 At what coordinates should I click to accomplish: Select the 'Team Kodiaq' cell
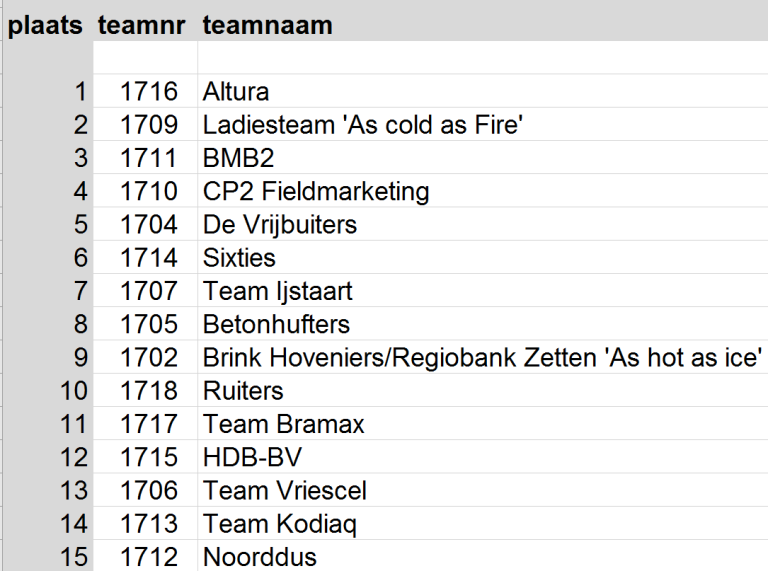click(x=279, y=523)
